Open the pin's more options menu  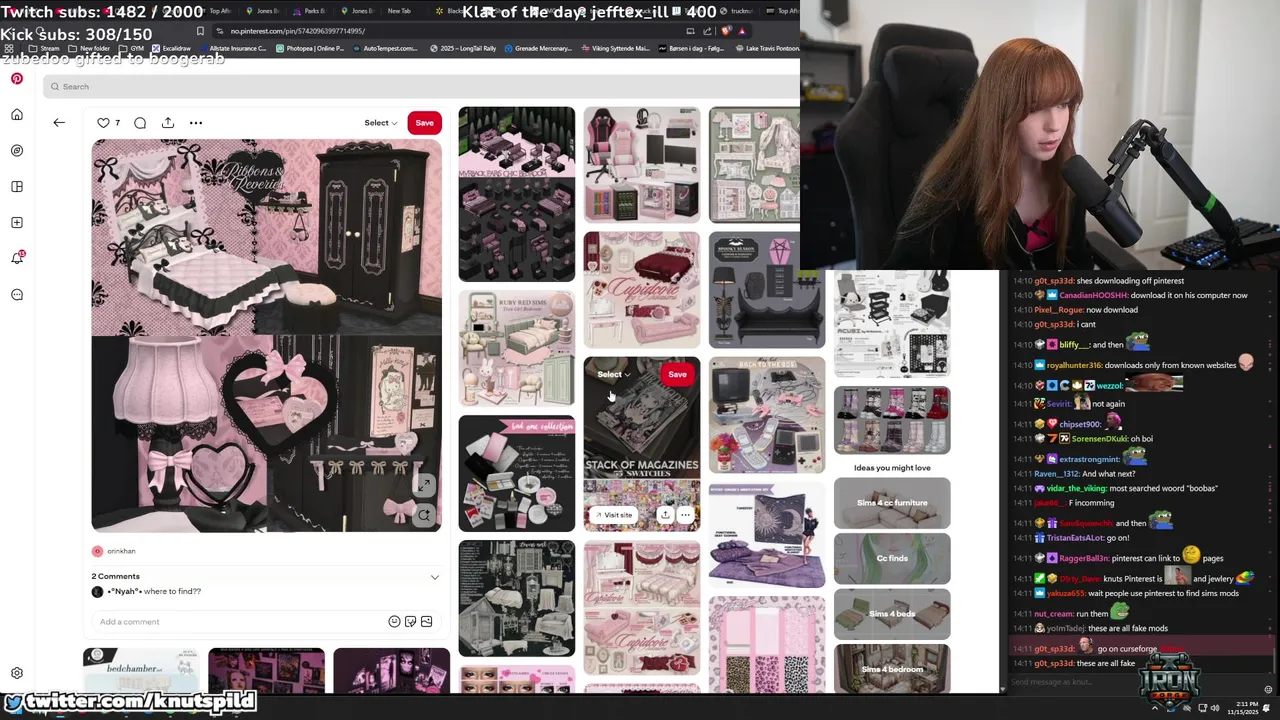pyautogui.click(x=196, y=123)
